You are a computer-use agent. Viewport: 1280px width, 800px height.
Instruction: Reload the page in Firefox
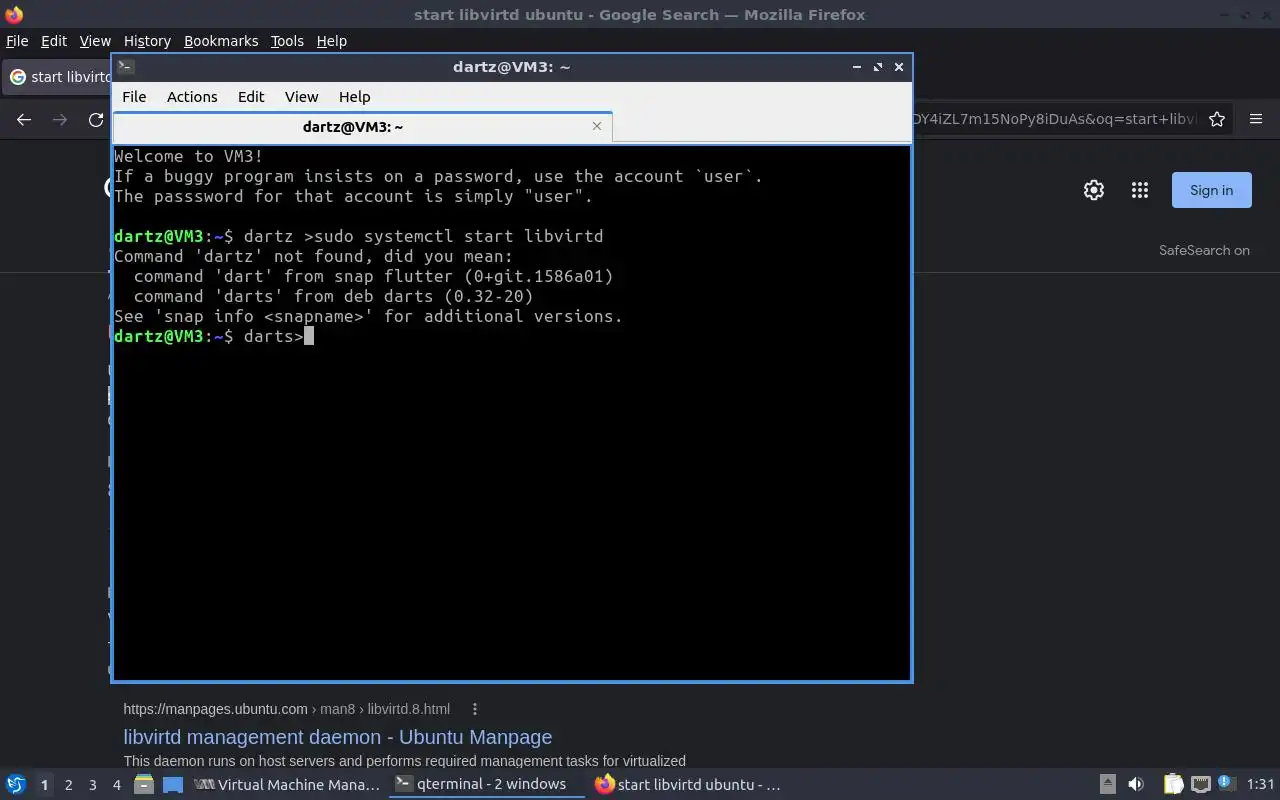coord(96,119)
